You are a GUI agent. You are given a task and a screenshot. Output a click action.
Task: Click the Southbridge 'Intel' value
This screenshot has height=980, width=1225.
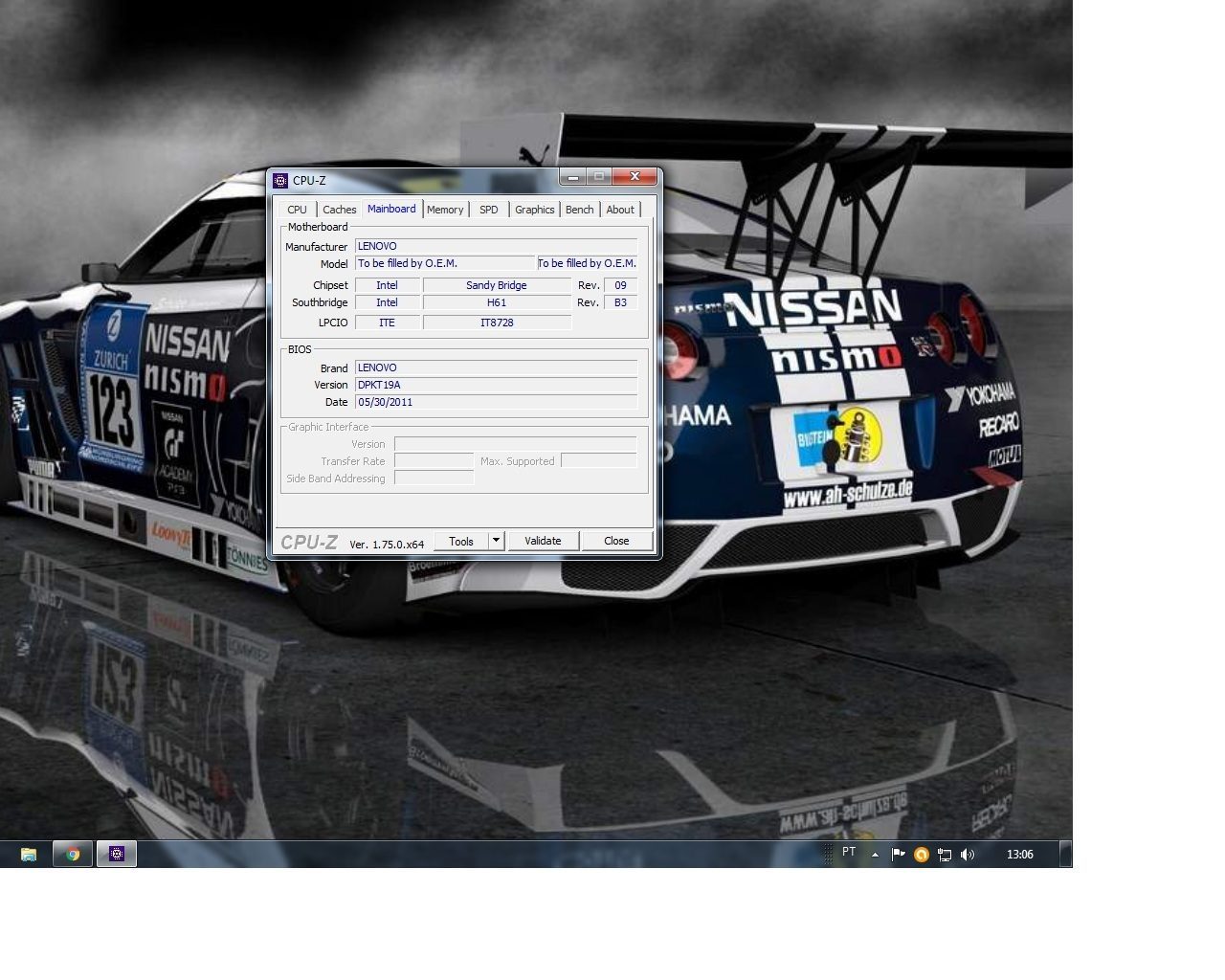(387, 302)
